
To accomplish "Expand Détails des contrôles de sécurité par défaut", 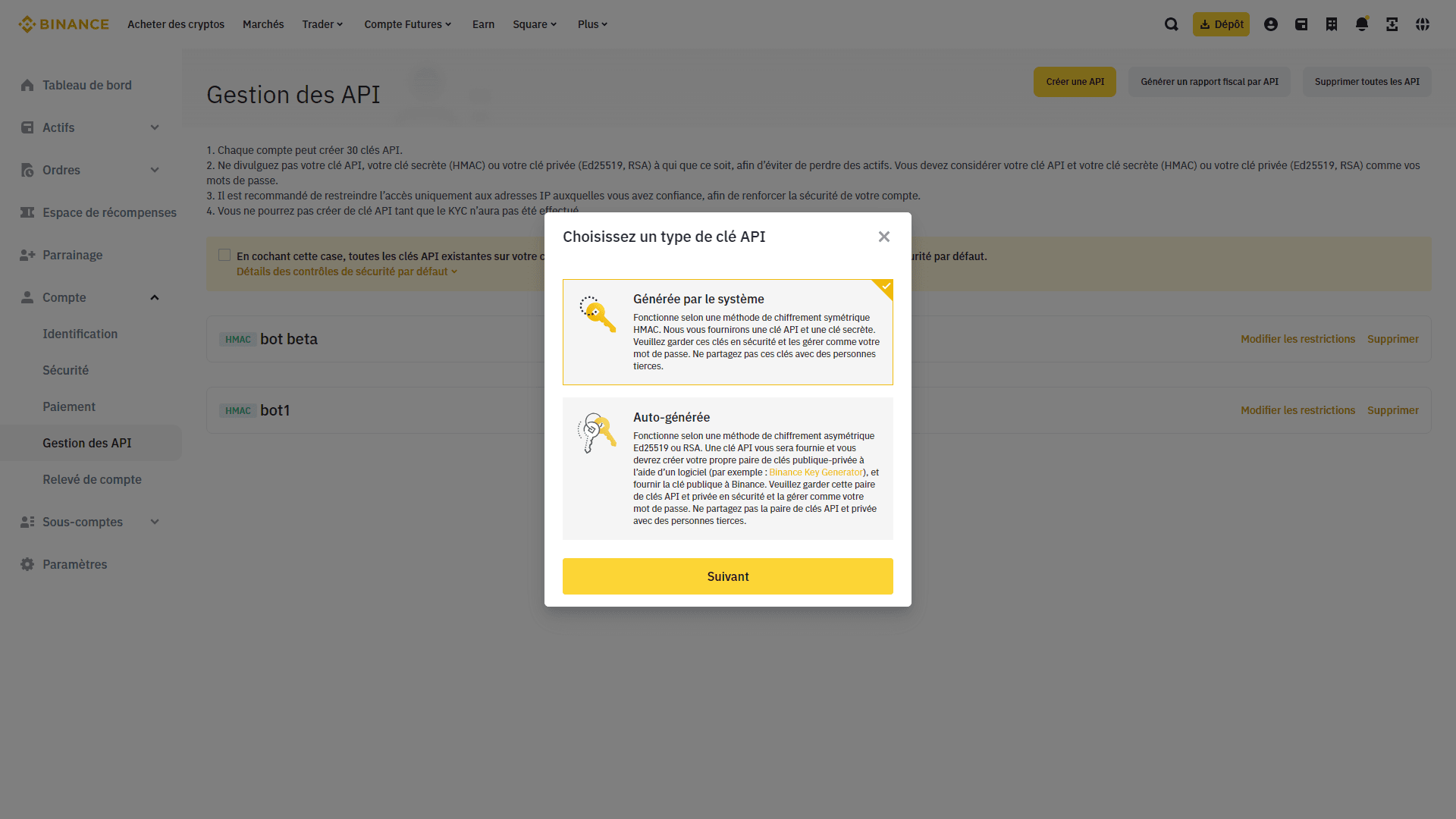I will 347,271.
